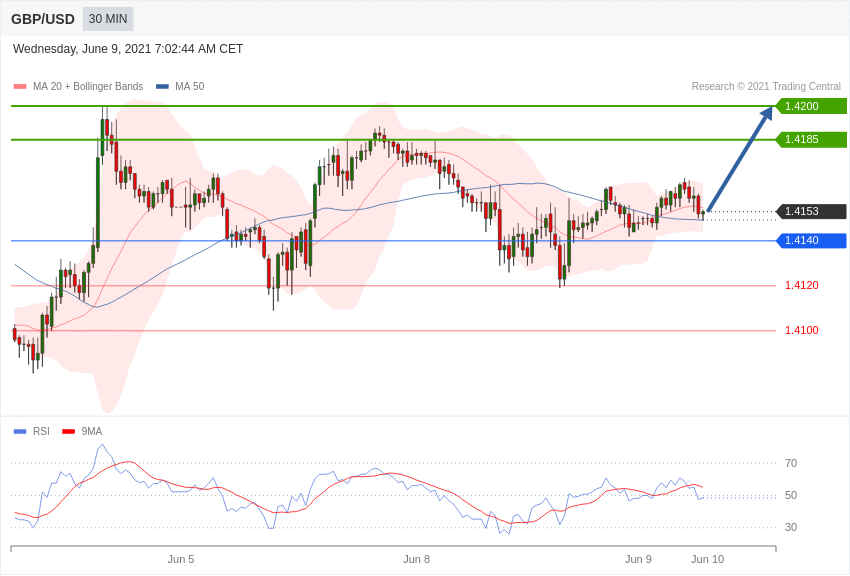Click the MA 20 + Bollinger Bands legend label
The height and width of the screenshot is (576, 850).
pyautogui.click(x=88, y=86)
